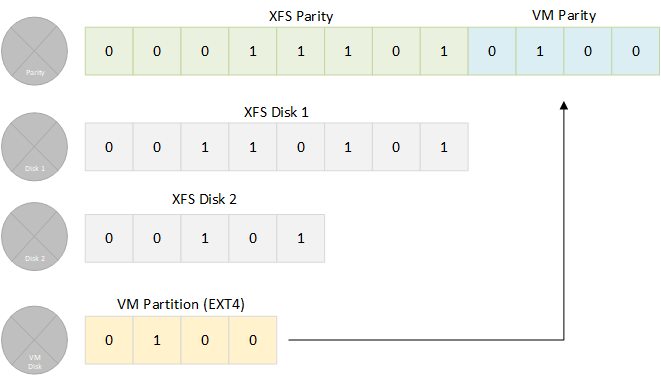
Task: Click the last cell of XFS Disk 1
Action: [444, 147]
